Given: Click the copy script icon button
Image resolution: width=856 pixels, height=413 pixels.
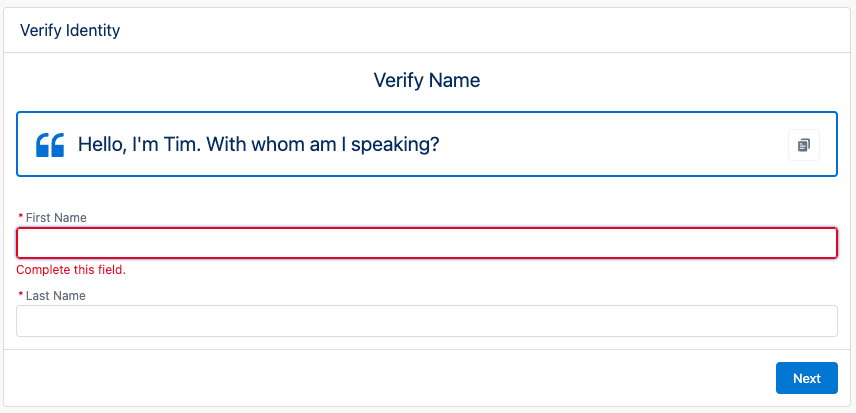Looking at the screenshot, I should pyautogui.click(x=803, y=145).
